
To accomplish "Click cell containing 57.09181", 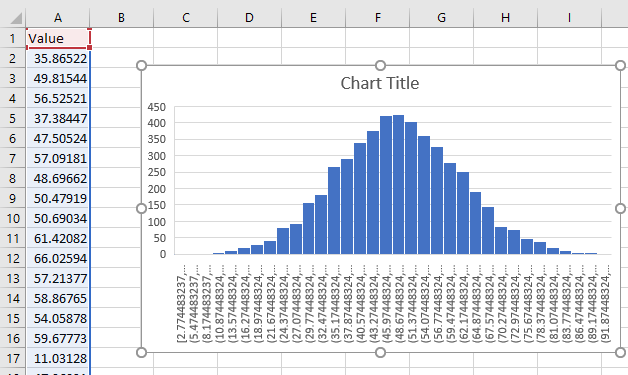I will [x=58, y=158].
